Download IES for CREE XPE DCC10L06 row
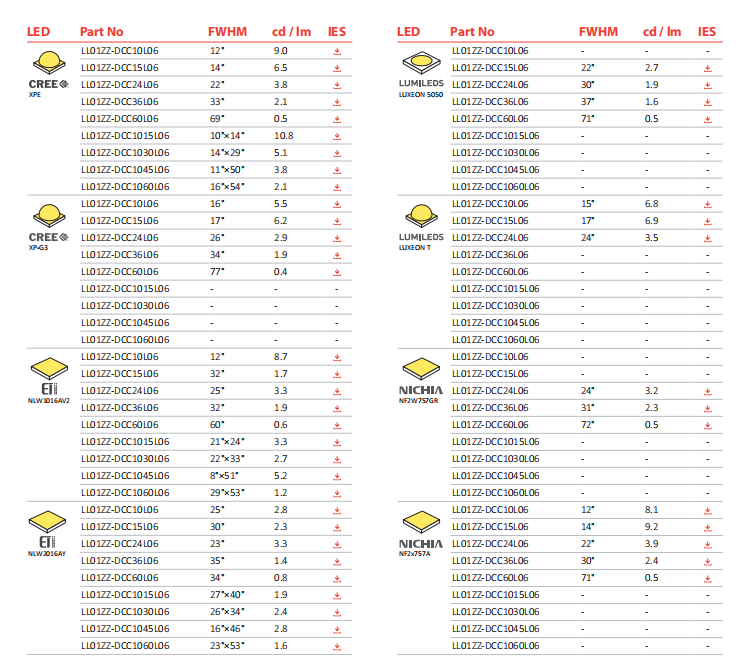The height and width of the screenshot is (667, 755). 337,51
